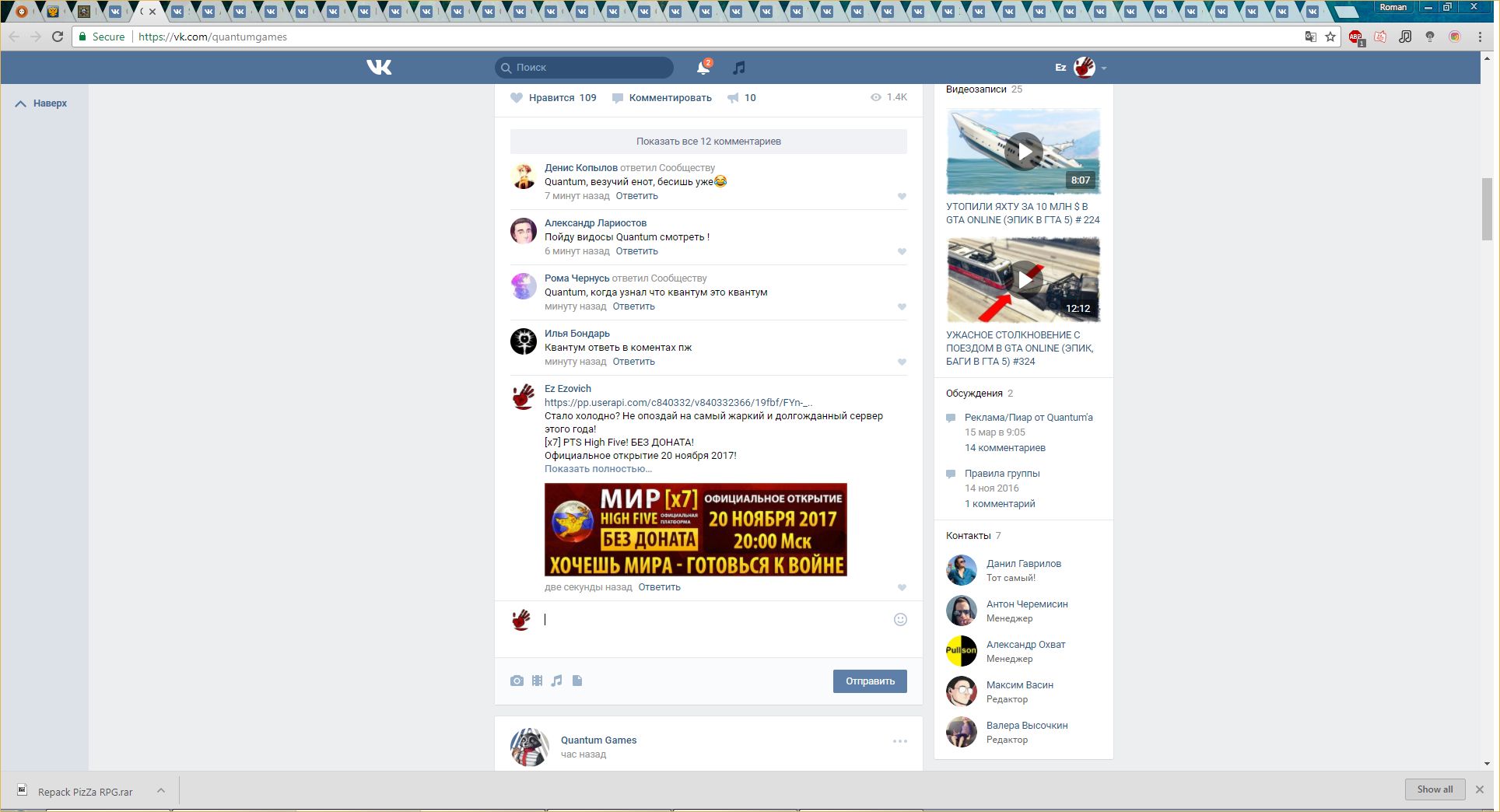This screenshot has width=1500, height=812.
Task: Play the sunken yacht video 8:07
Action: pos(1023,152)
